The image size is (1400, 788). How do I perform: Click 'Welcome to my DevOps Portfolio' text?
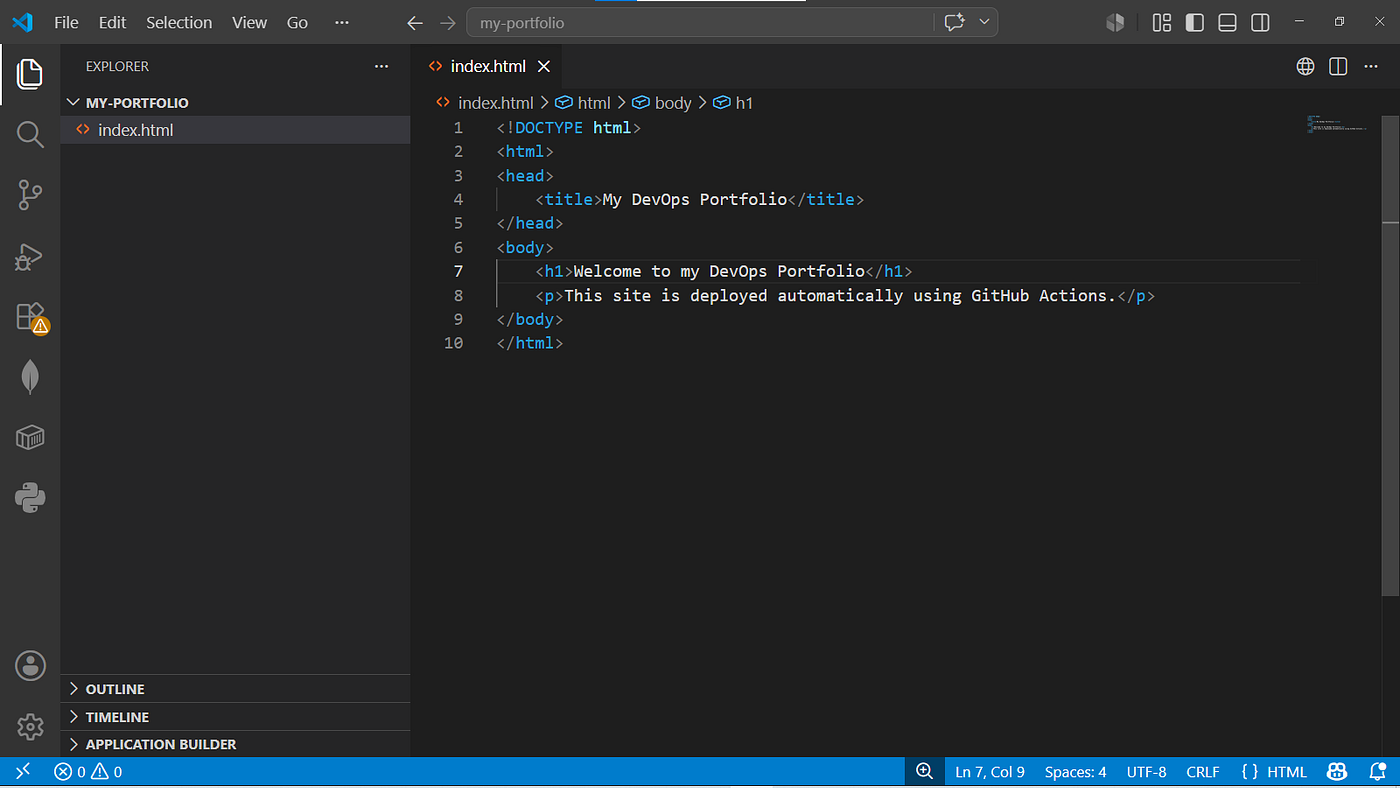[x=719, y=271]
